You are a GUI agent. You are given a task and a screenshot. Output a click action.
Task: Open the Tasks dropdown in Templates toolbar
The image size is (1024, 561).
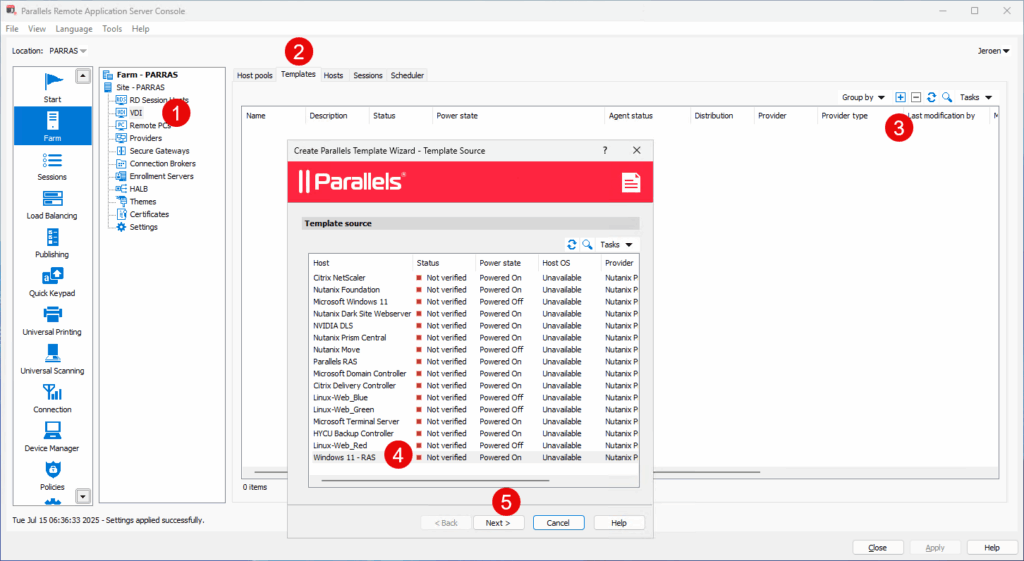click(x=976, y=97)
